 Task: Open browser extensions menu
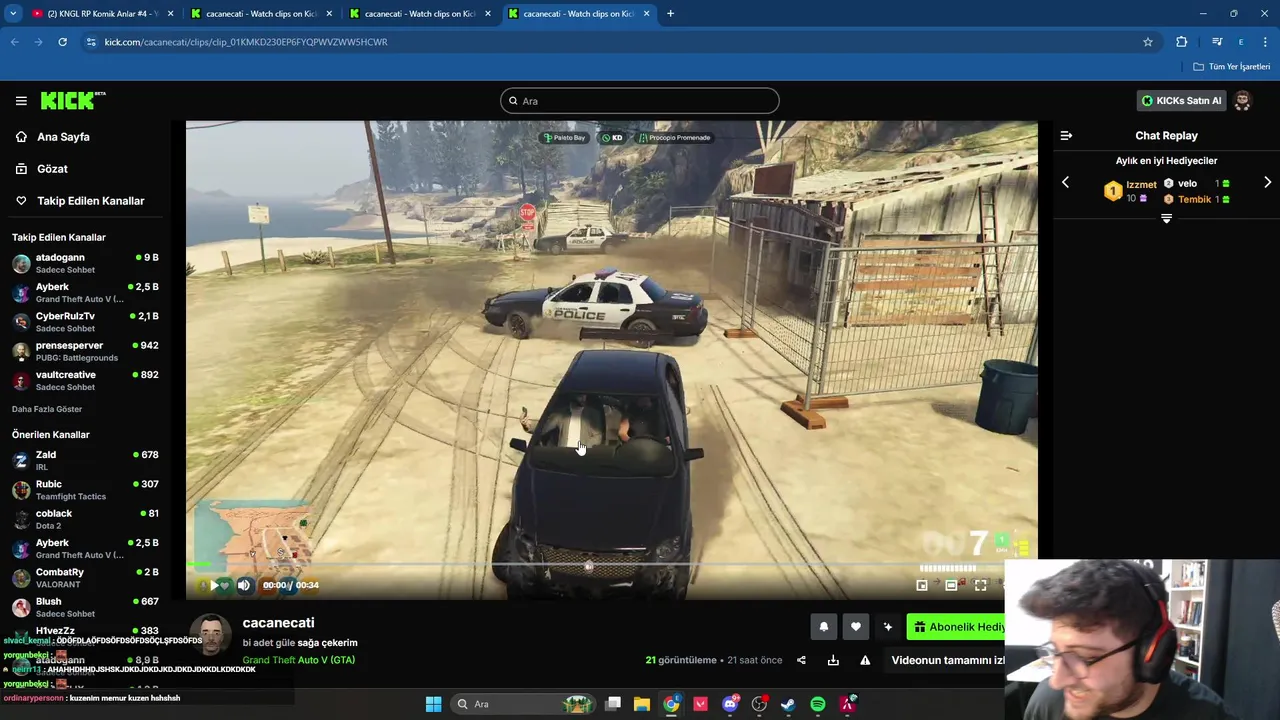click(x=1182, y=42)
